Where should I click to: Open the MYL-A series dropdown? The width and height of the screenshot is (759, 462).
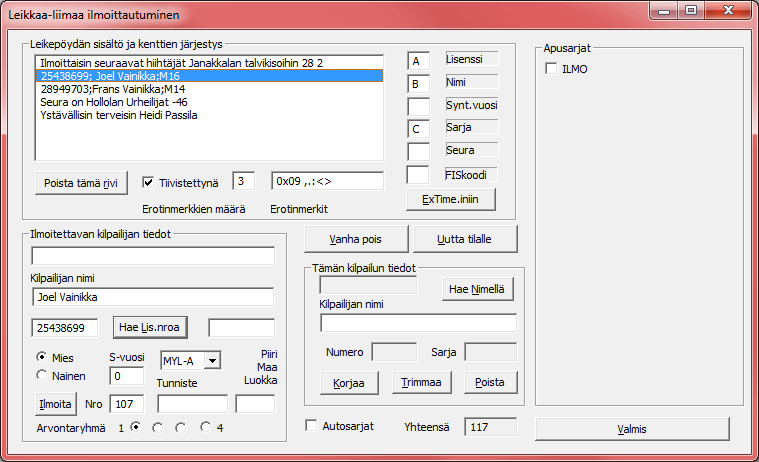(211, 360)
